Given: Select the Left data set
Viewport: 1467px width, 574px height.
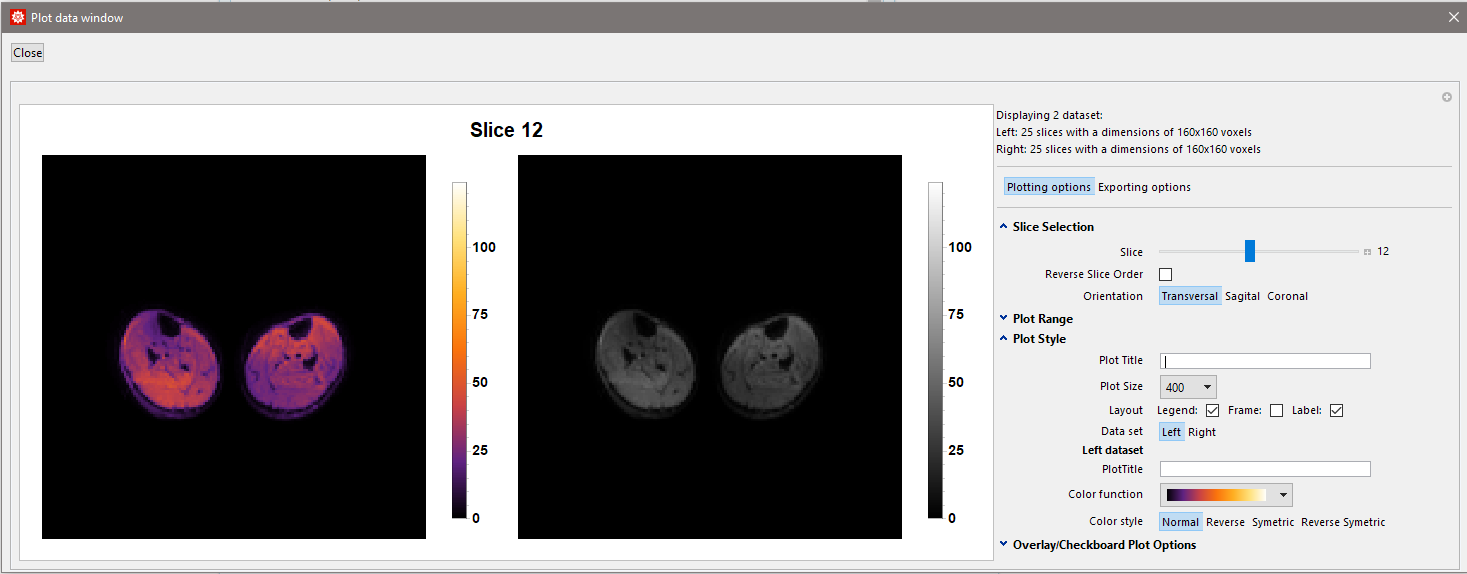Looking at the screenshot, I should pos(1171,432).
